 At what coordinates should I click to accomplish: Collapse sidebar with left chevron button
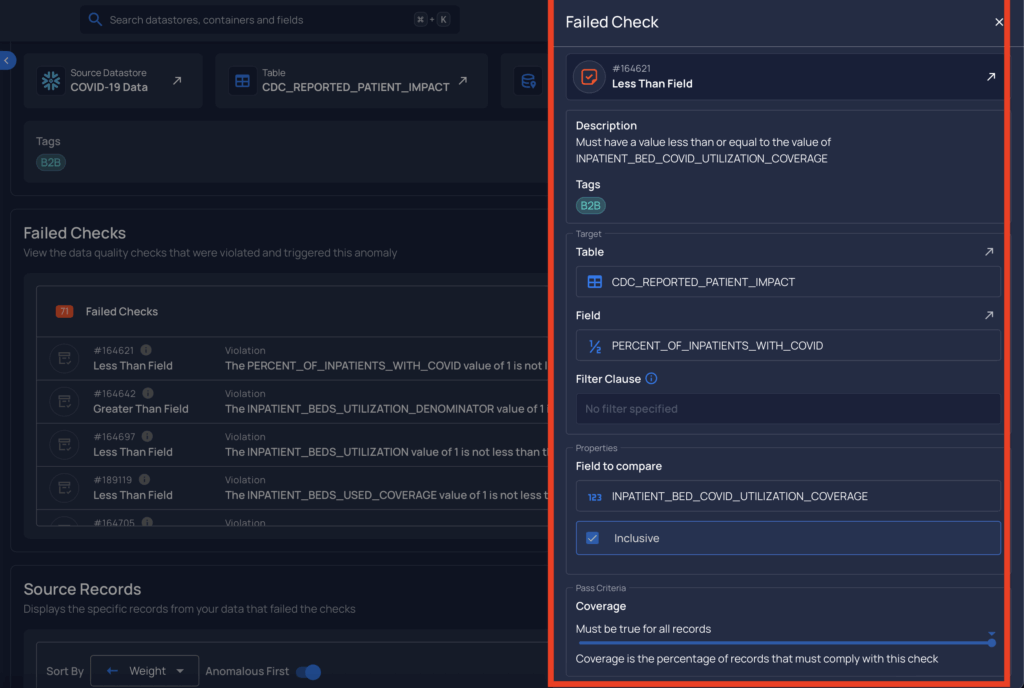click(x=7, y=61)
